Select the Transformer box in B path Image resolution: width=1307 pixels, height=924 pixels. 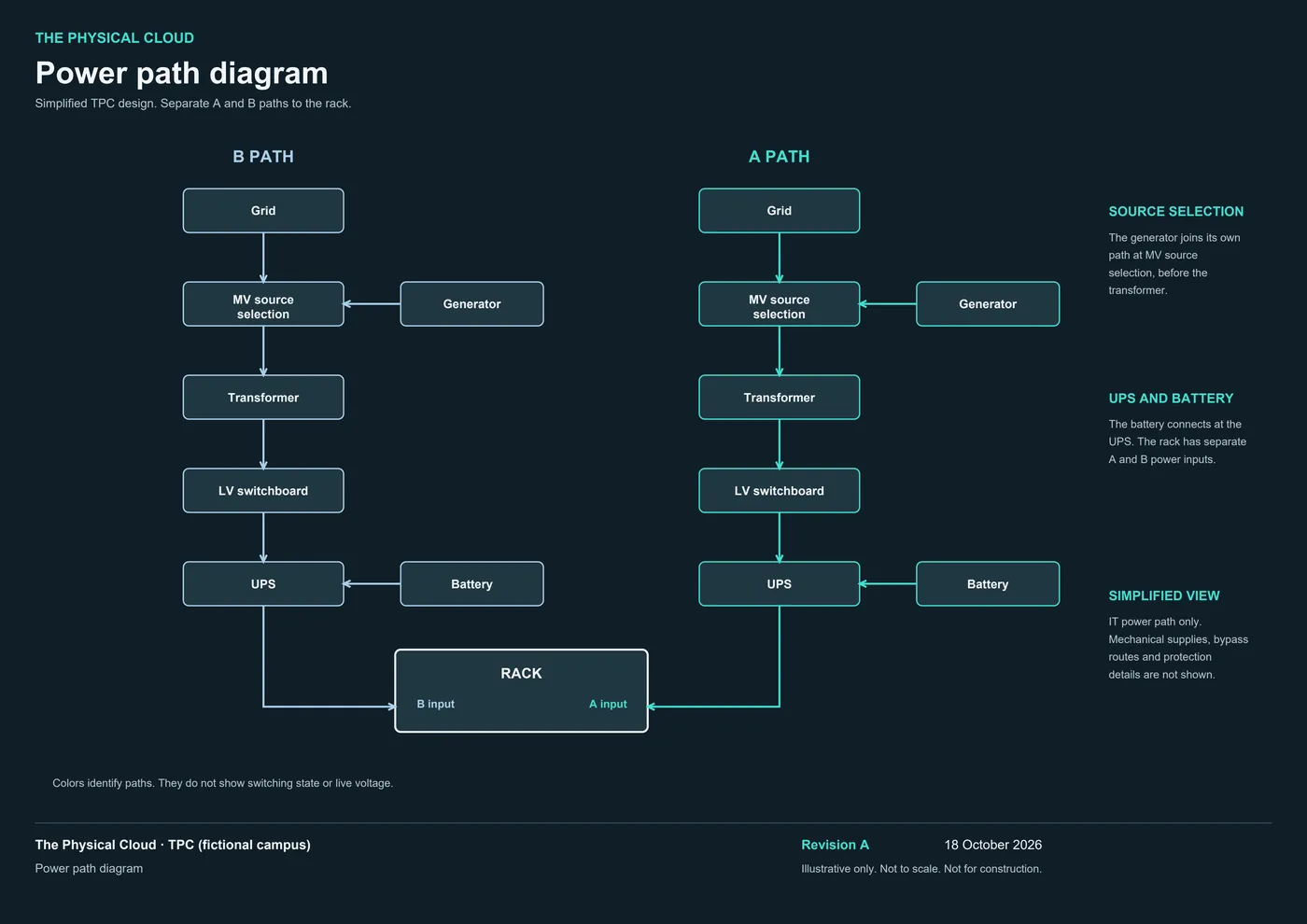pos(263,398)
